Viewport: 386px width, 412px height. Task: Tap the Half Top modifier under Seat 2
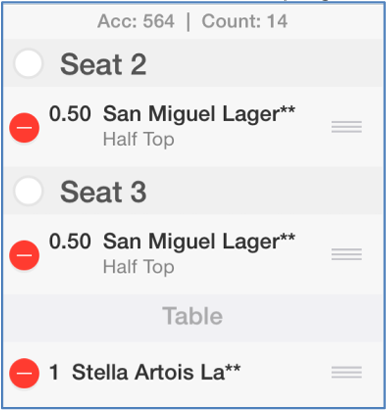(x=139, y=139)
